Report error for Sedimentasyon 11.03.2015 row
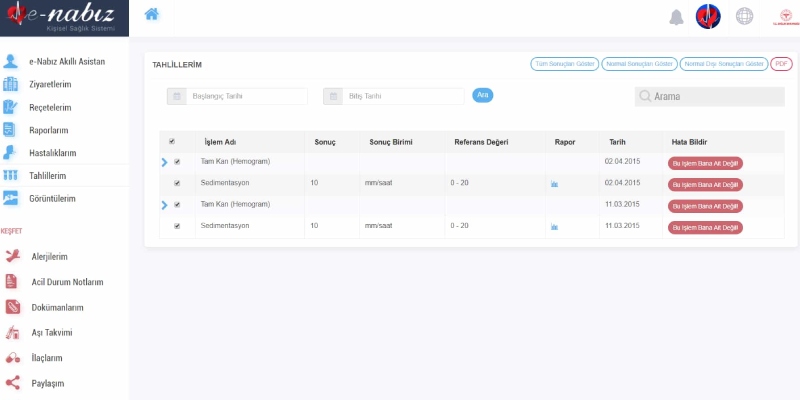 tap(705, 228)
